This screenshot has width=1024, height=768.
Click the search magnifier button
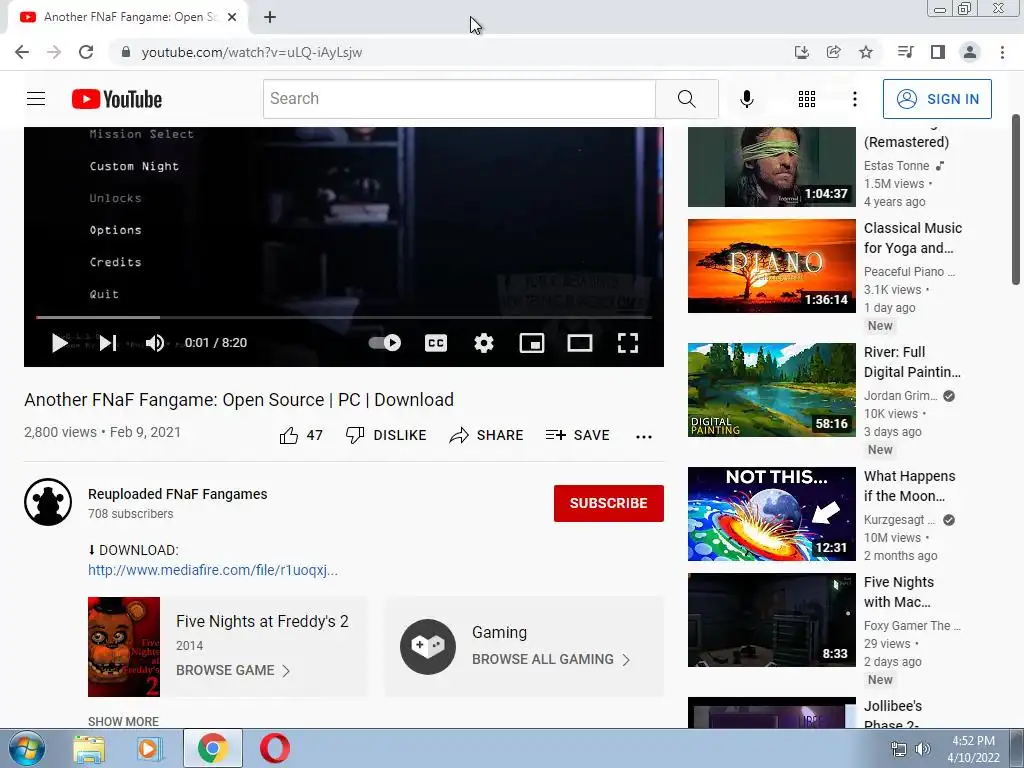[x=686, y=99]
